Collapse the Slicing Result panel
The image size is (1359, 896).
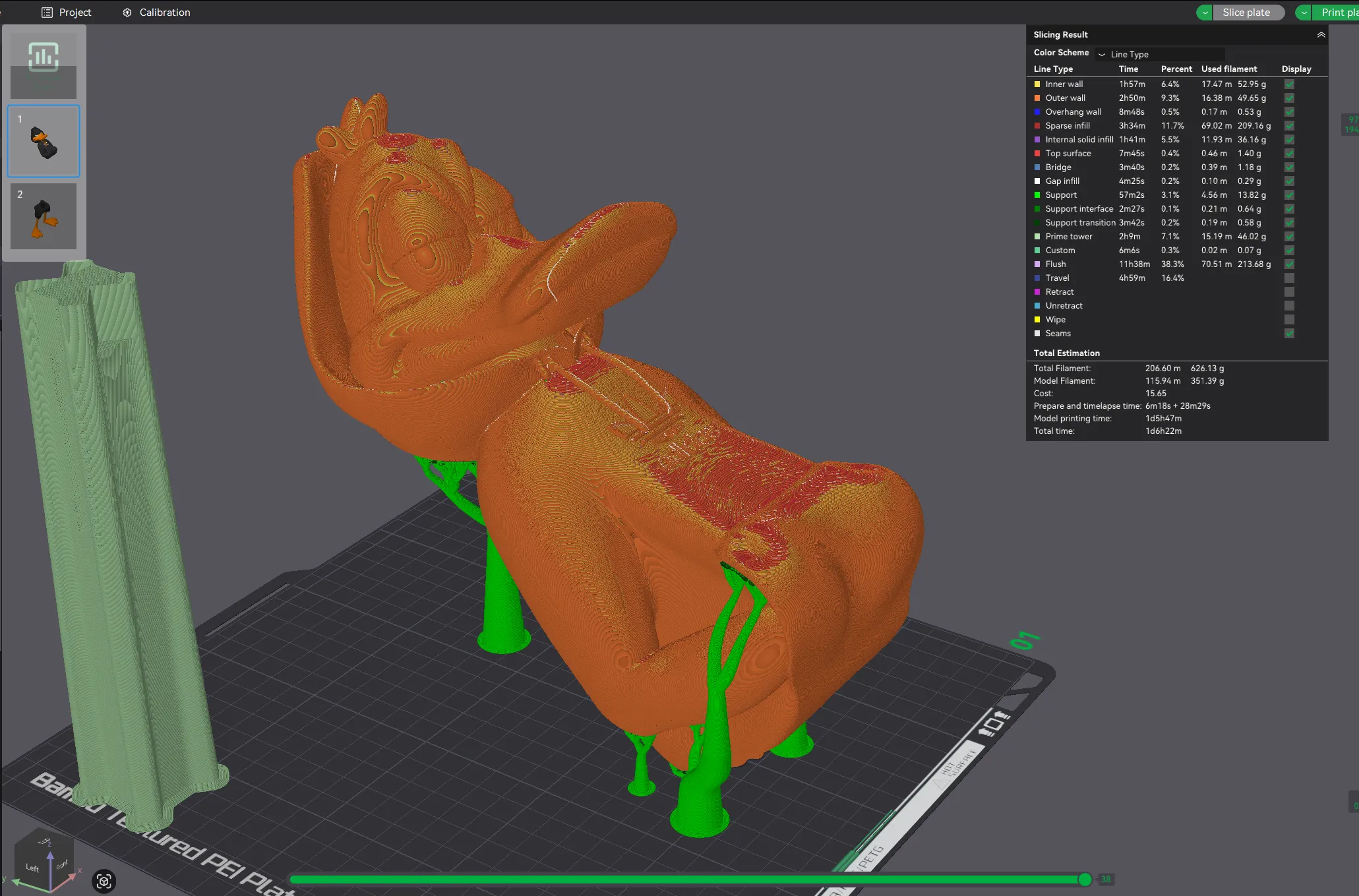pyautogui.click(x=1321, y=34)
